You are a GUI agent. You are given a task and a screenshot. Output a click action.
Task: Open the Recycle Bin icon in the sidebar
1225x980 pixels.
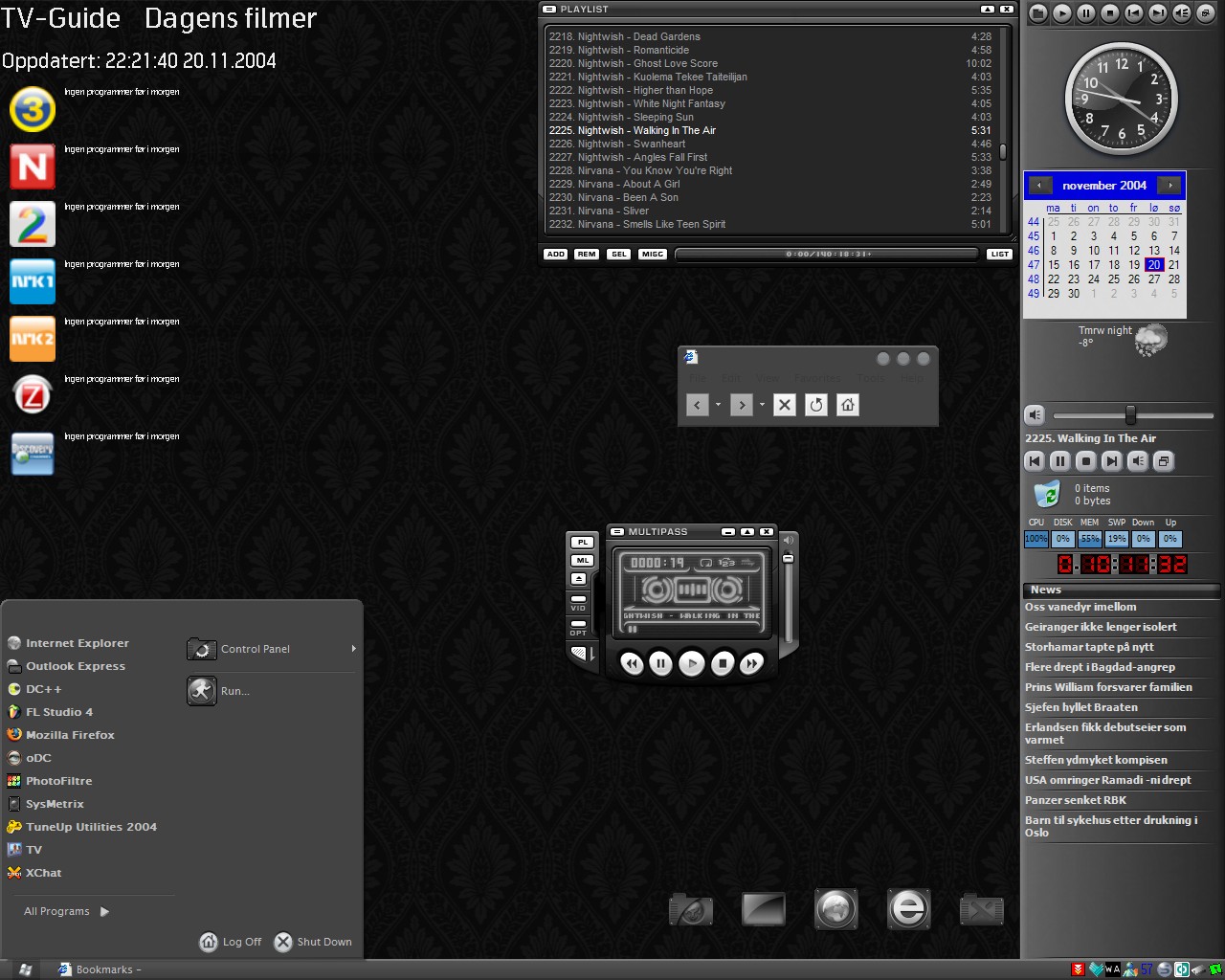[x=1048, y=494]
